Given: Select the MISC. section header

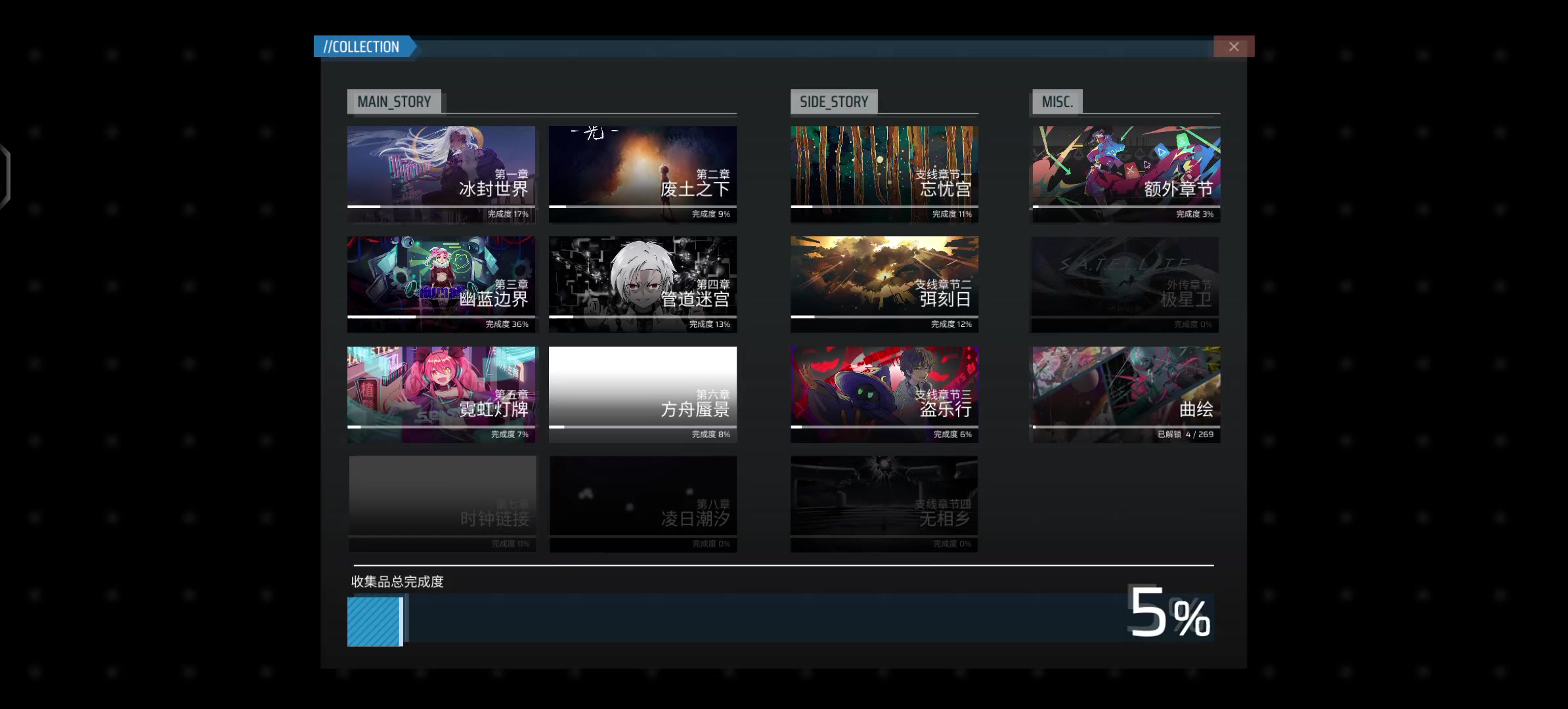Looking at the screenshot, I should [x=1057, y=102].
